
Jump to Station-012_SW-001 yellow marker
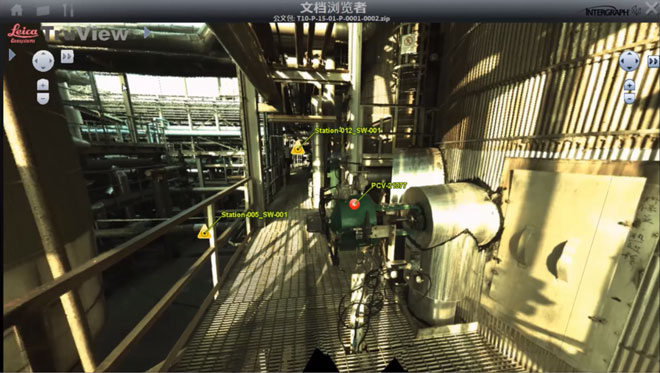[x=298, y=148]
